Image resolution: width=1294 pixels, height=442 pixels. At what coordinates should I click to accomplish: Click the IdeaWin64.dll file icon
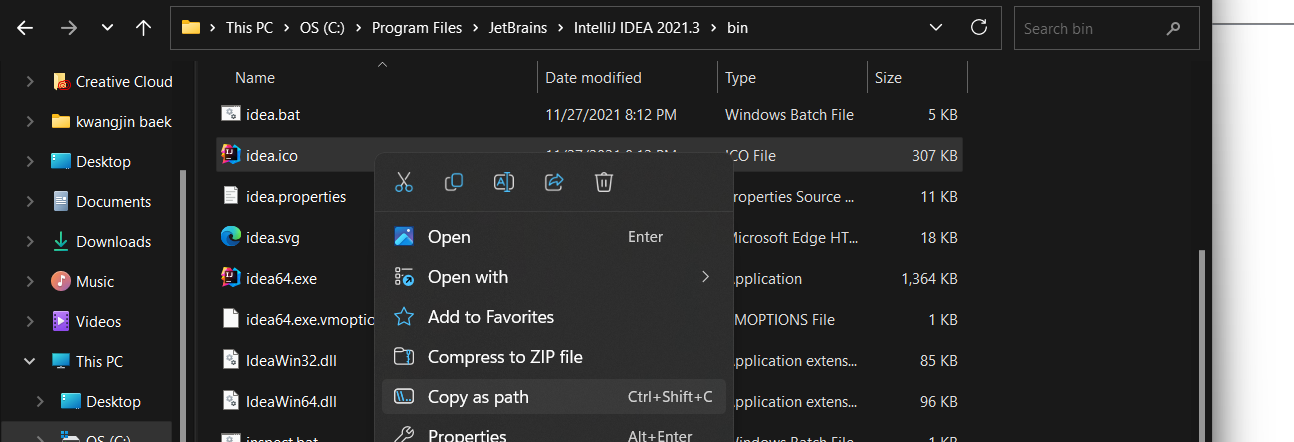pyautogui.click(x=231, y=400)
